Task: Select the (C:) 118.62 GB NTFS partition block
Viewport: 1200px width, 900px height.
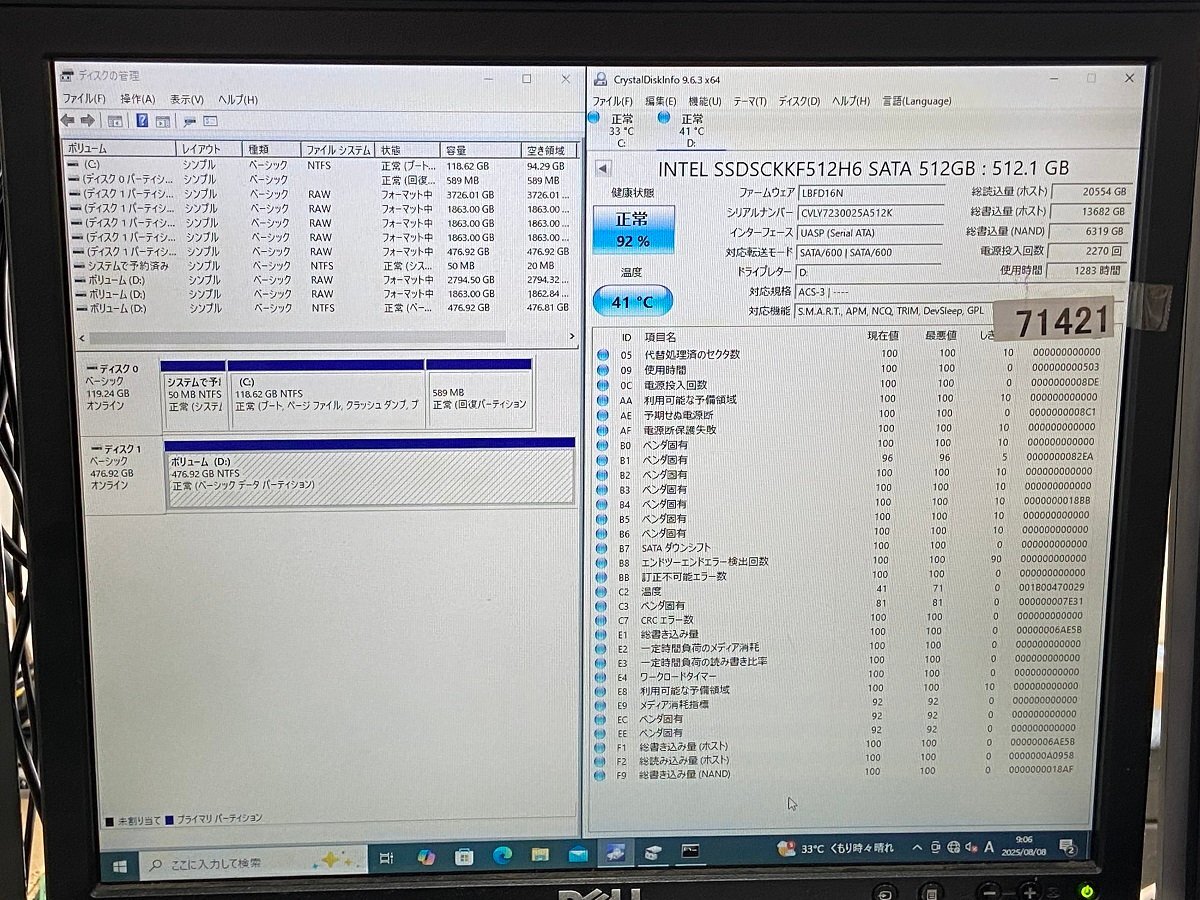Action: [x=327, y=394]
